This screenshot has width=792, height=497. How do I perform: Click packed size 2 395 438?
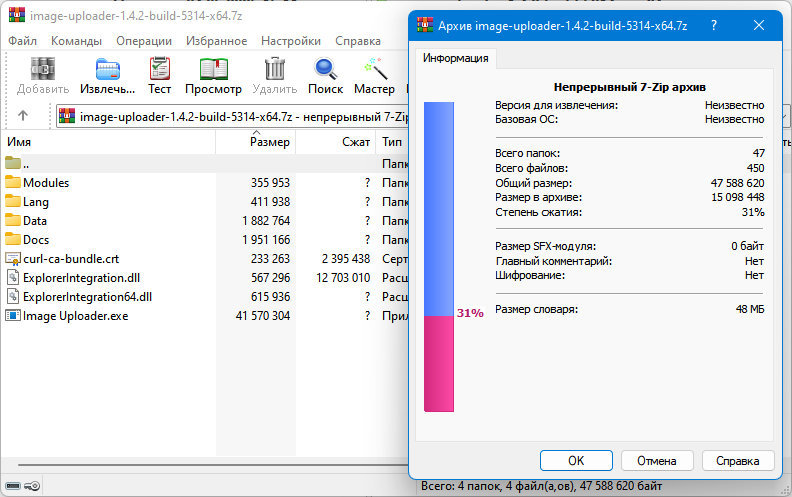[346, 259]
